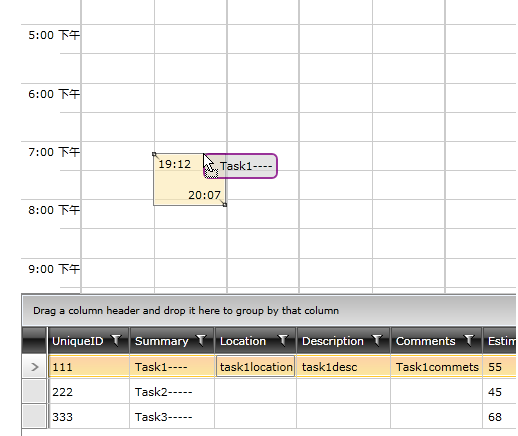Open the UniqueID column filter funnel
Screen dimensions: 518x436
click(x=116, y=340)
